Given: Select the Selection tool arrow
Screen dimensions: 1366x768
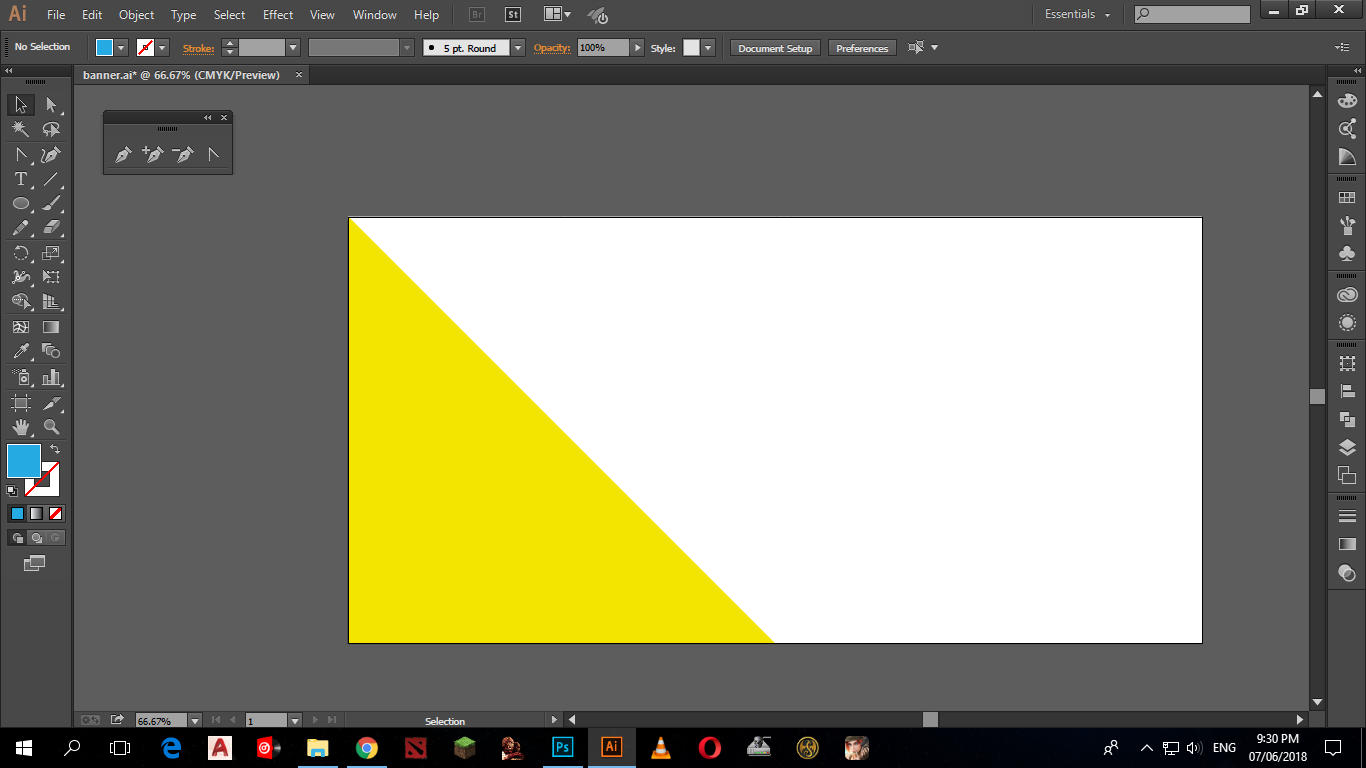Looking at the screenshot, I should (x=21, y=105).
